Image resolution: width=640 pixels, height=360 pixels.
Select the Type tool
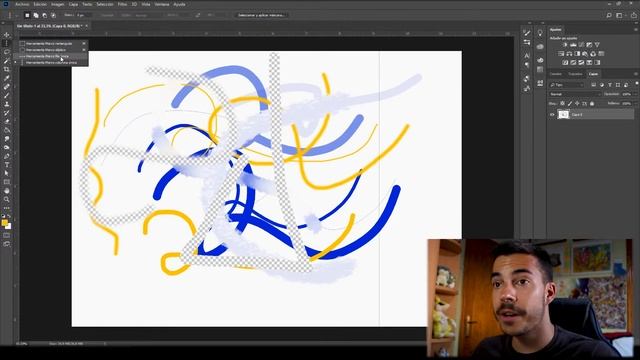(x=7, y=165)
